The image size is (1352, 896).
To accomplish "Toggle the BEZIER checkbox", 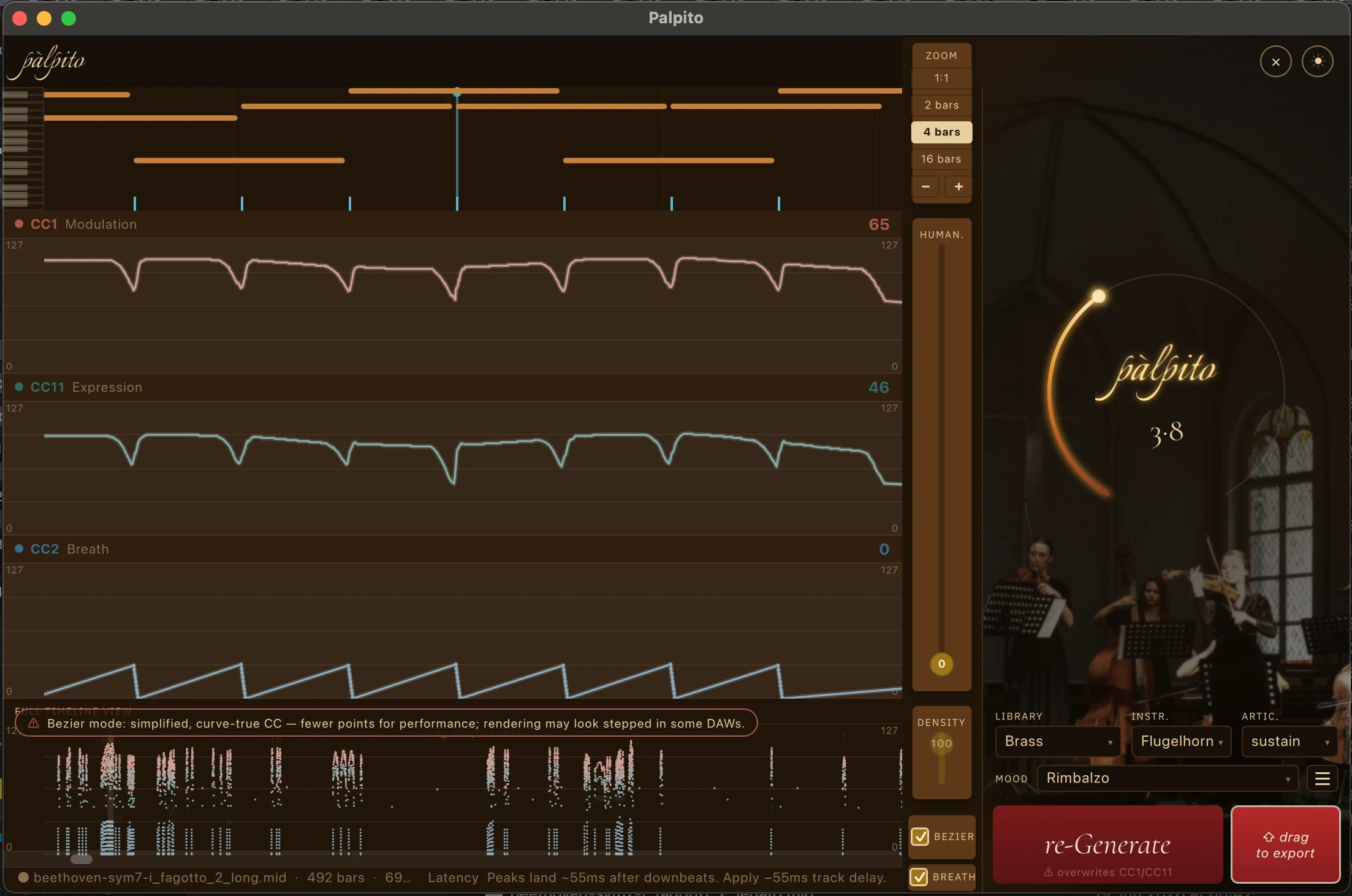I will point(920,837).
